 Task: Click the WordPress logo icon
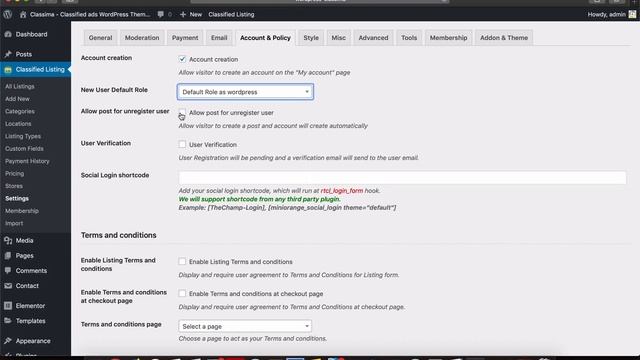click(x=8, y=14)
